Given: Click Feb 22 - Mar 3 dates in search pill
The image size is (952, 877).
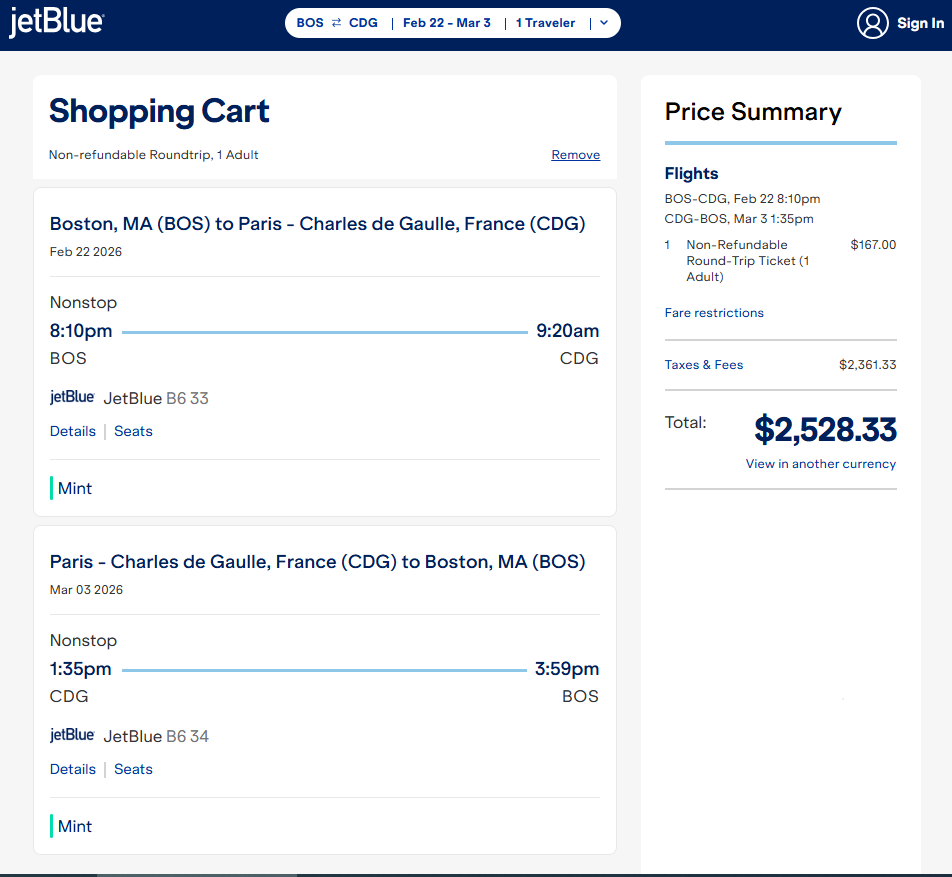Looking at the screenshot, I should 447,22.
